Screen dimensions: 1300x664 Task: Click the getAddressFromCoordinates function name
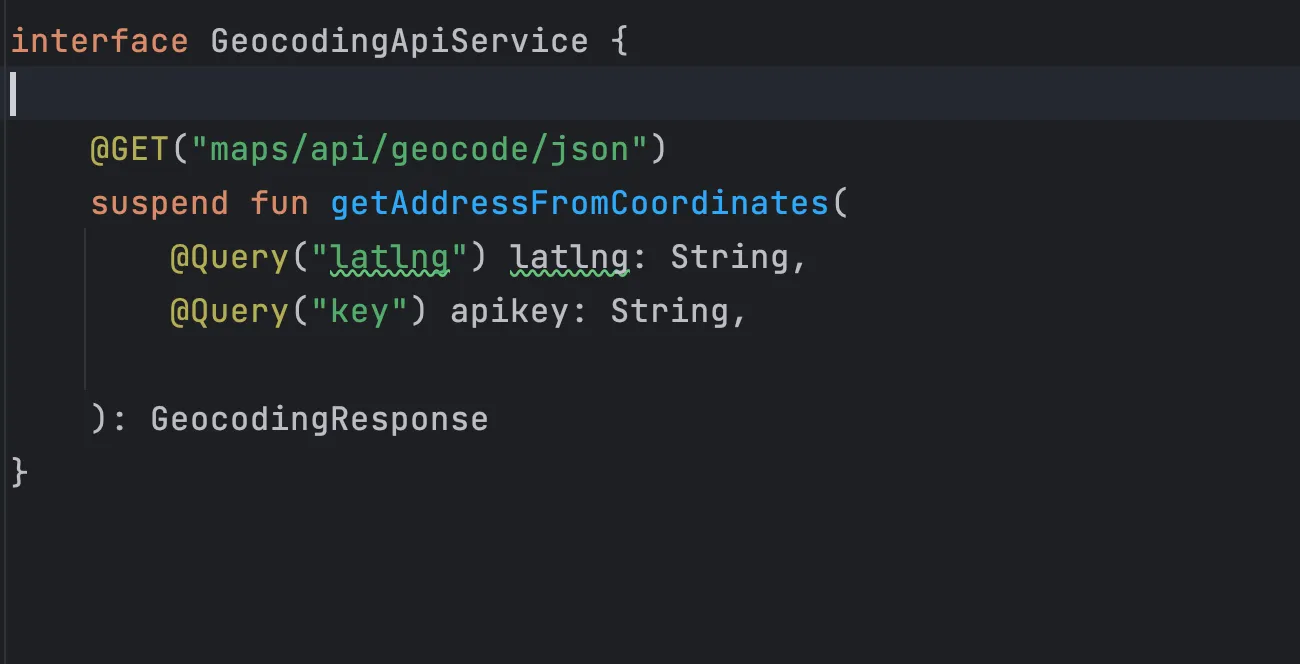580,203
